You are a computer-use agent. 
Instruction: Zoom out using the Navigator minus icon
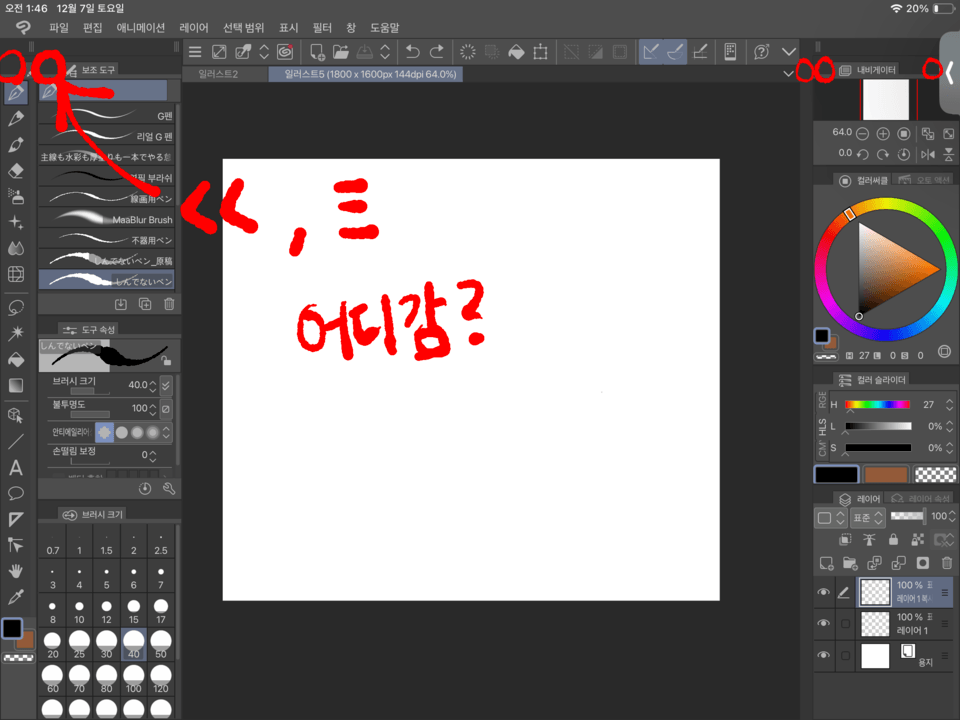click(862, 133)
